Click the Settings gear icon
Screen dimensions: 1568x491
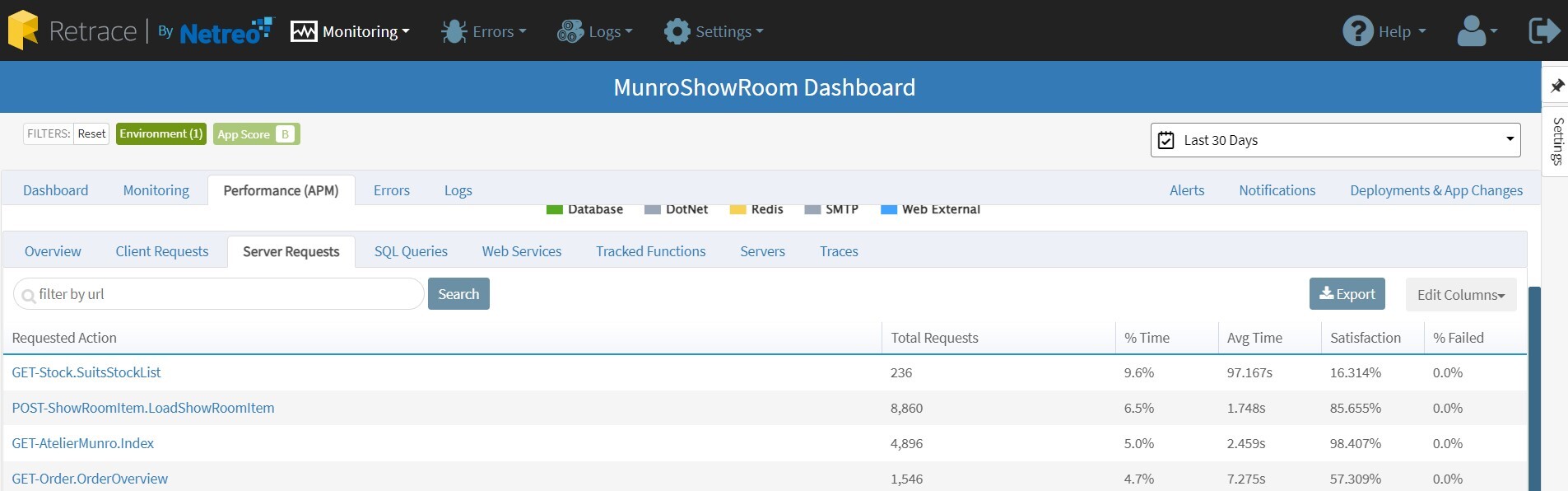[x=677, y=31]
